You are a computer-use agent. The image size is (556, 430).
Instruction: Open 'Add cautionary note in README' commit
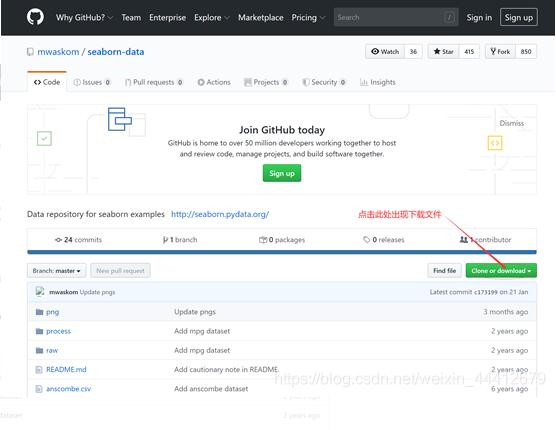tap(227, 369)
